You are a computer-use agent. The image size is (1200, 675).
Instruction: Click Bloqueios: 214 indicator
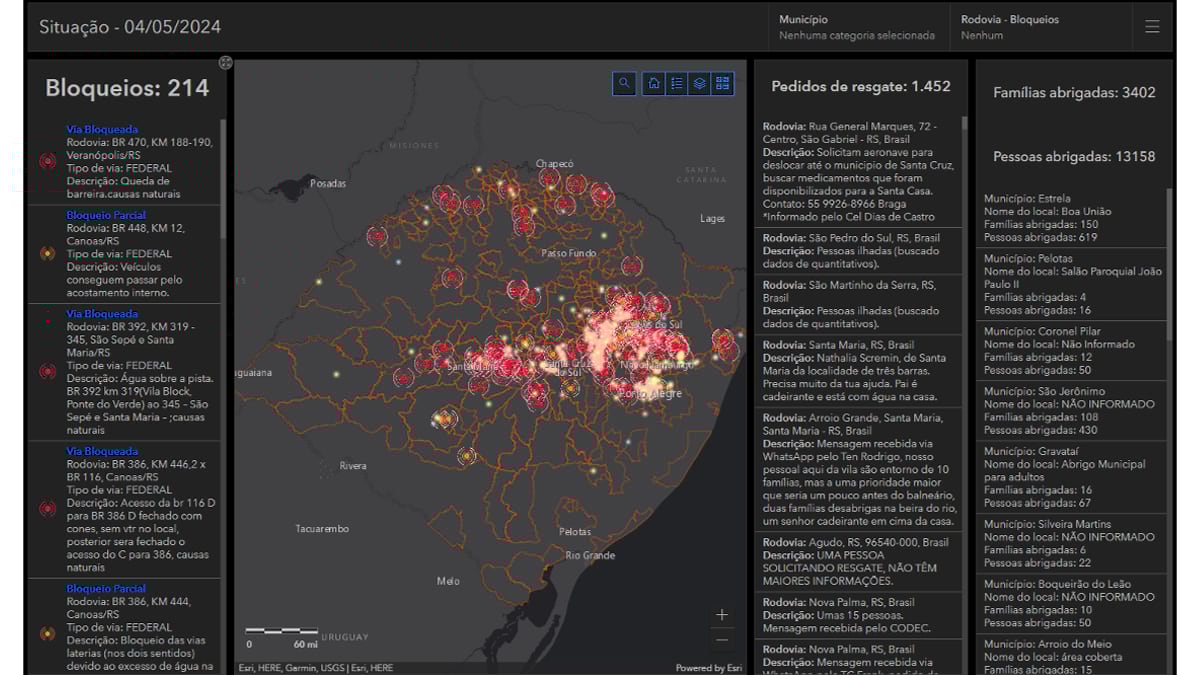[127, 88]
